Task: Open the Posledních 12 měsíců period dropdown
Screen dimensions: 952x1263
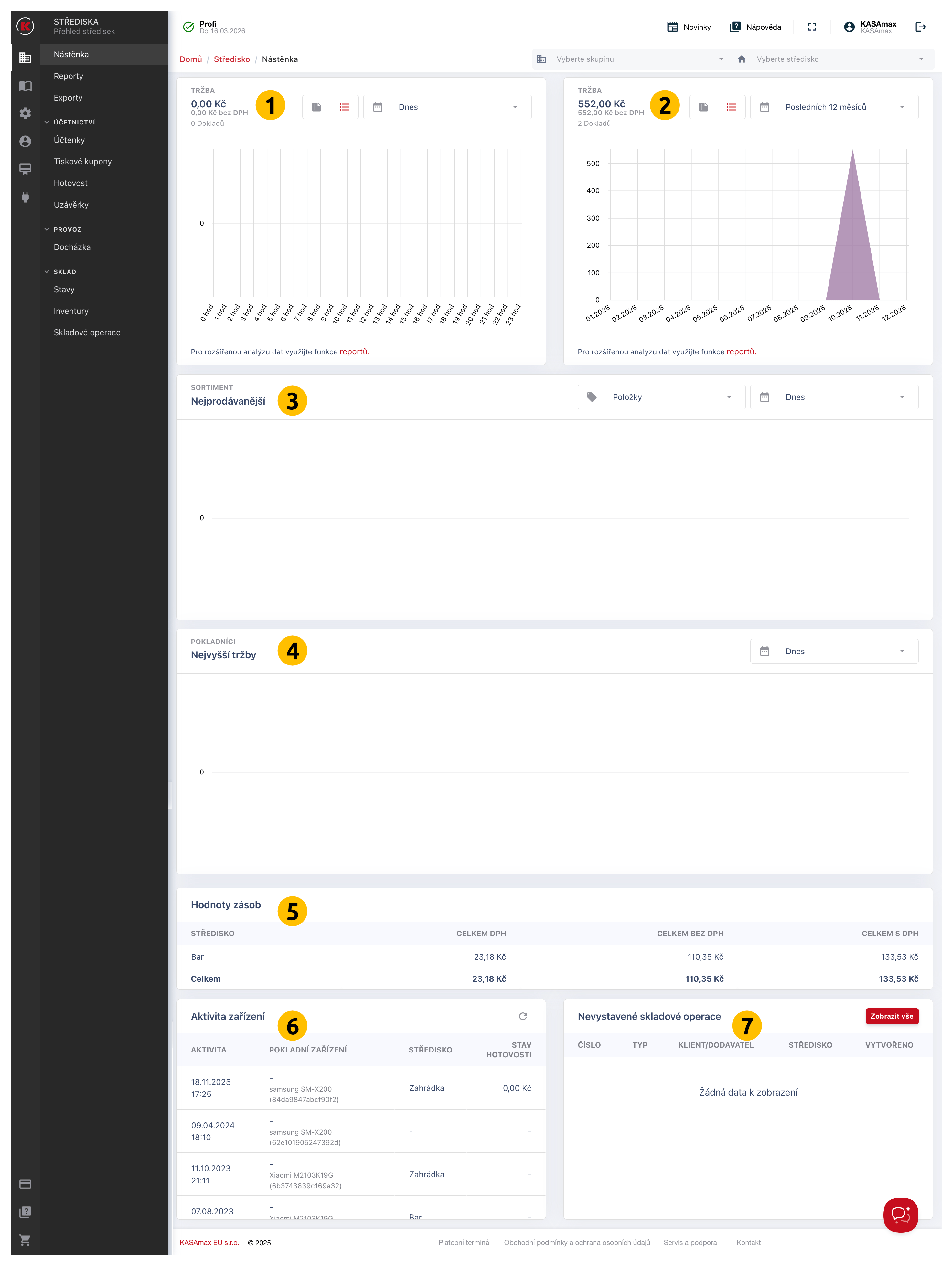Action: coord(833,107)
